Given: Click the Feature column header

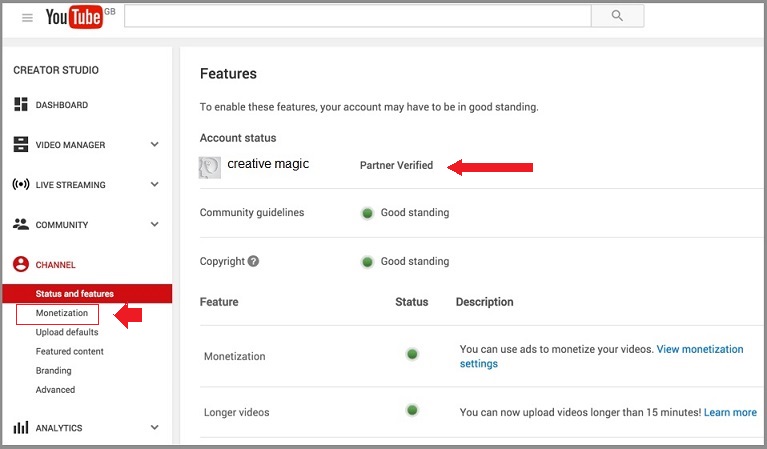Looking at the screenshot, I should (x=219, y=302).
